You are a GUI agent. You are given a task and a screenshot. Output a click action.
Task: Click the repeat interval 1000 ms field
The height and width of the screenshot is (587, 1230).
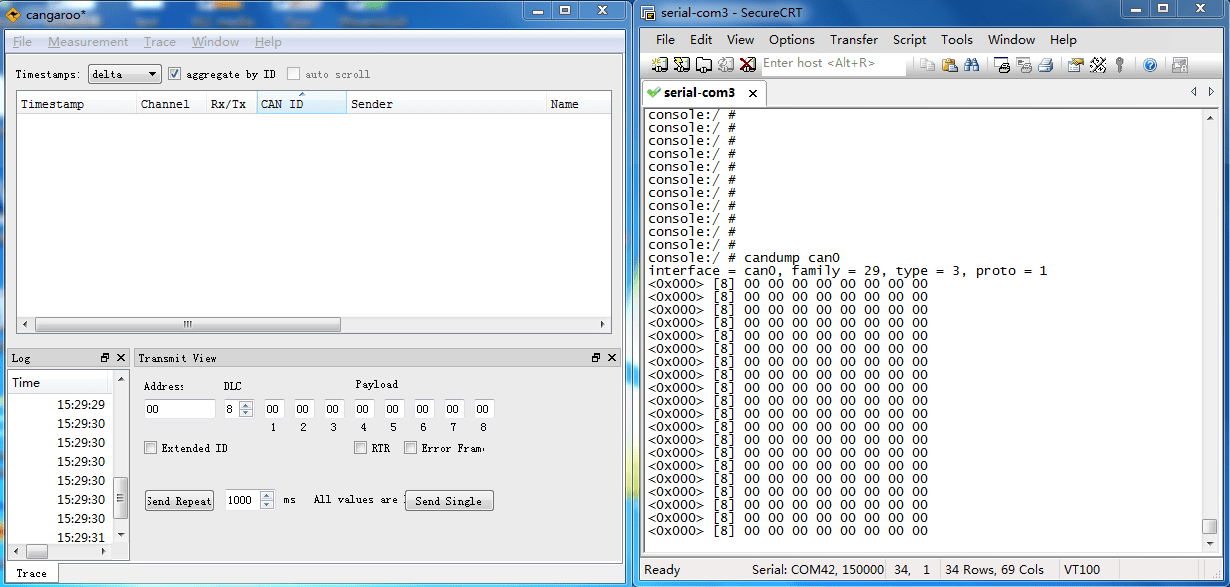pyautogui.click(x=242, y=500)
